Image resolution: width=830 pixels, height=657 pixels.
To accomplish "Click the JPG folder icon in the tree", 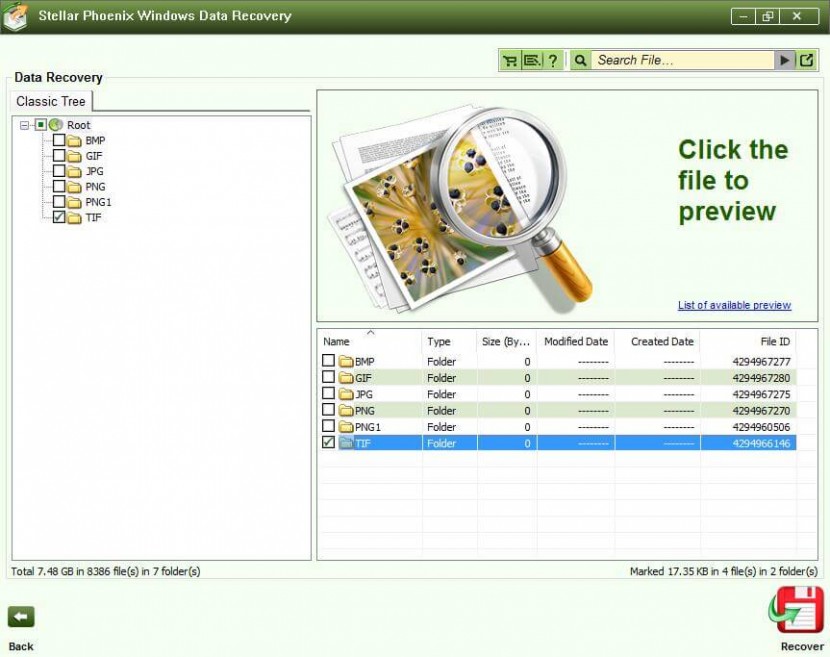I will 74,172.
